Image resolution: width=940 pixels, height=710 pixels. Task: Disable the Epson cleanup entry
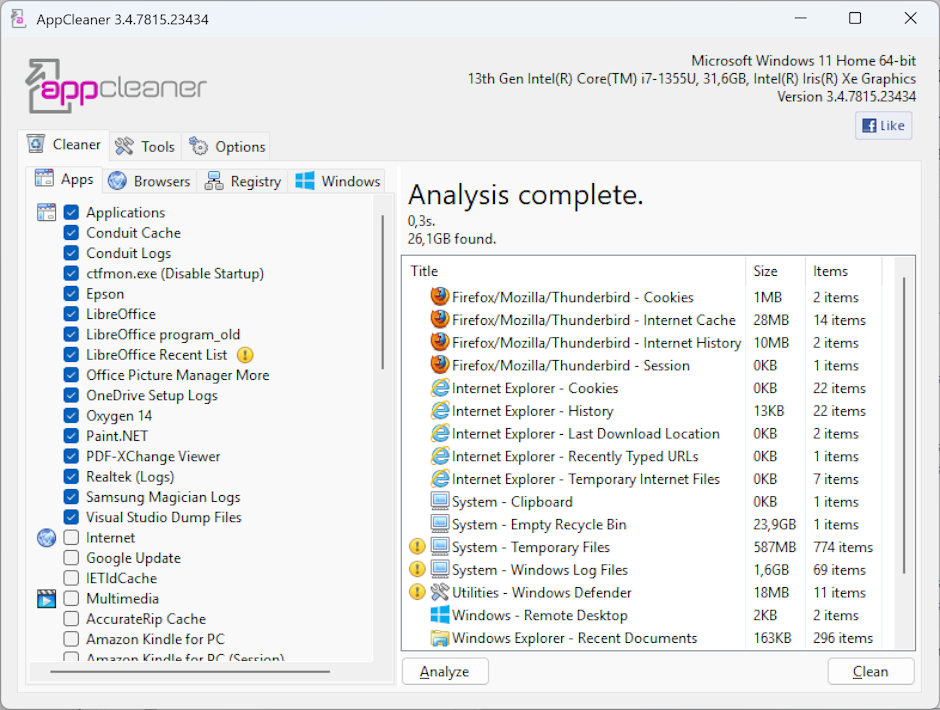70,294
